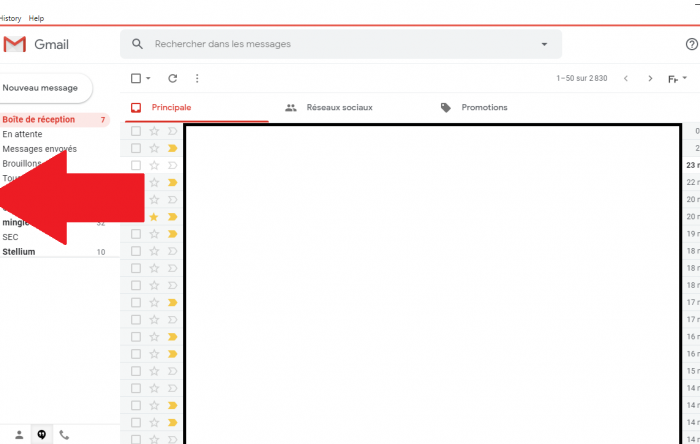This screenshot has height=444, width=700.
Task: Click the Nouveau message button
Action: [45, 88]
